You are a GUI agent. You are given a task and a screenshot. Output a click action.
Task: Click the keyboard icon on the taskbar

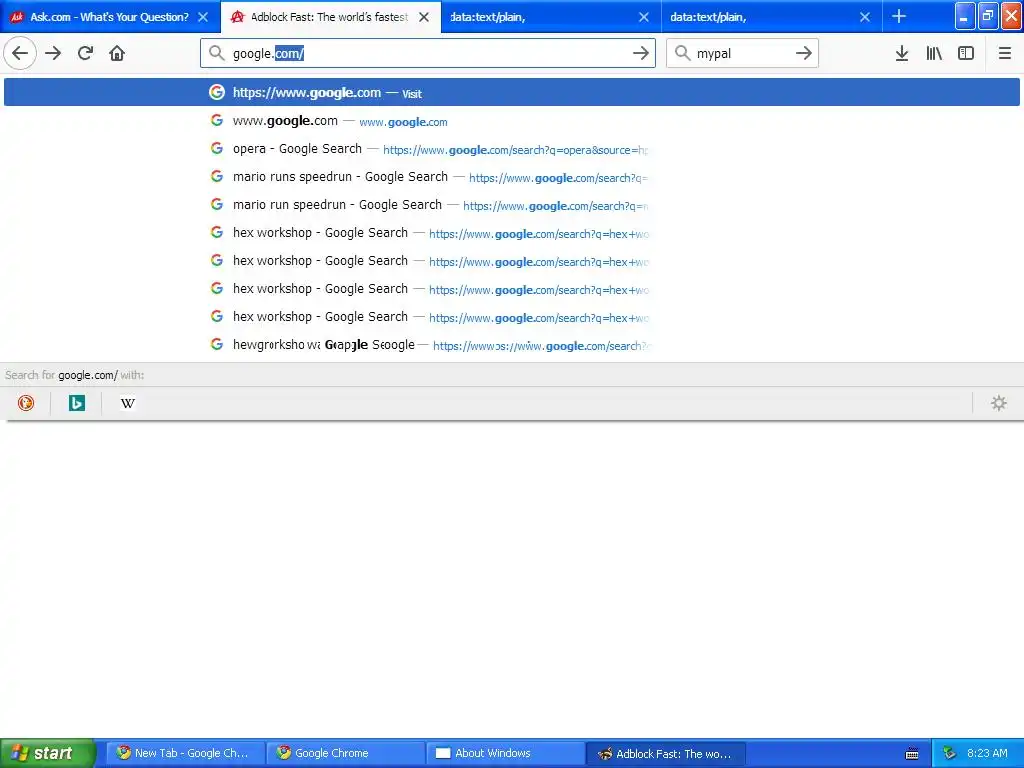(x=912, y=754)
